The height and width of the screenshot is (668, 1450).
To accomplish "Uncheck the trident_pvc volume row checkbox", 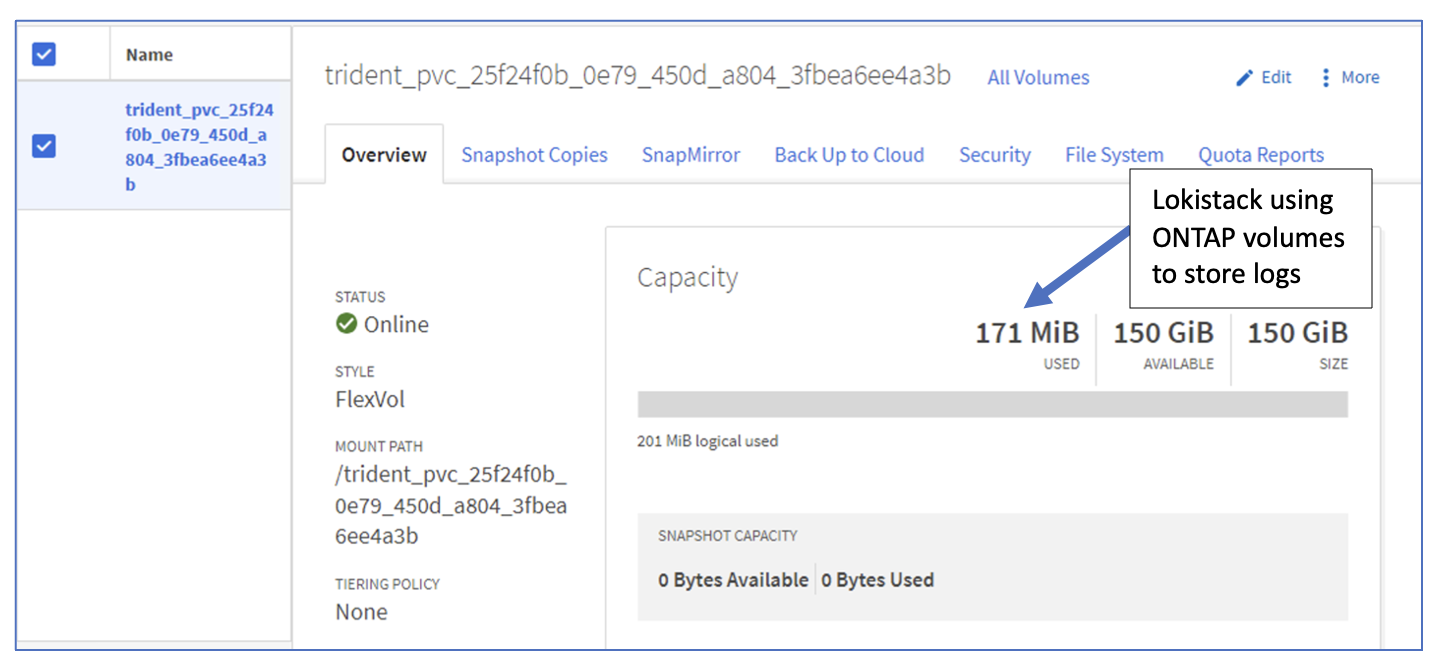I will (x=44, y=146).
